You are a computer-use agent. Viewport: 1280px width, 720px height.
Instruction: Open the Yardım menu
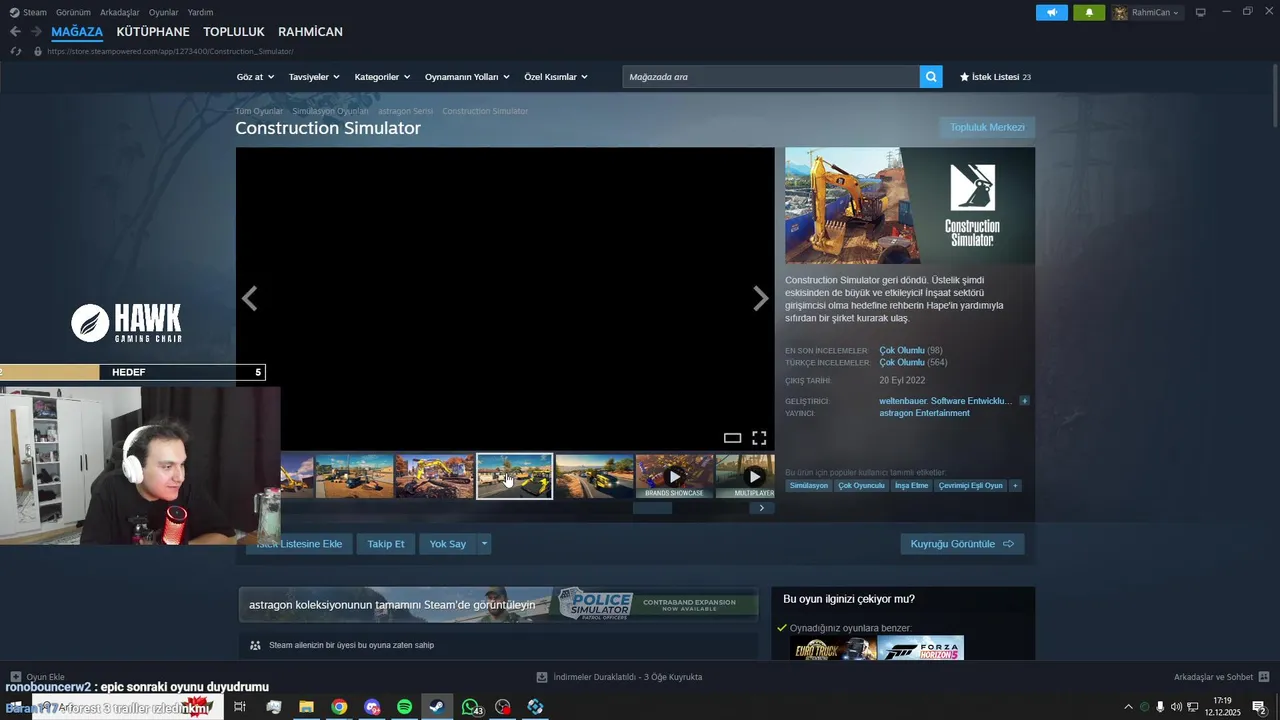tap(200, 12)
